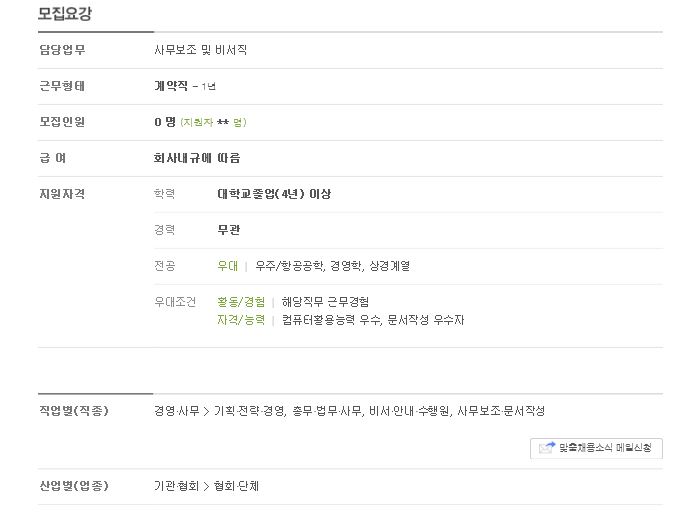
Task: Click the 회사내규에 따름 salary text
Action: pos(197,158)
